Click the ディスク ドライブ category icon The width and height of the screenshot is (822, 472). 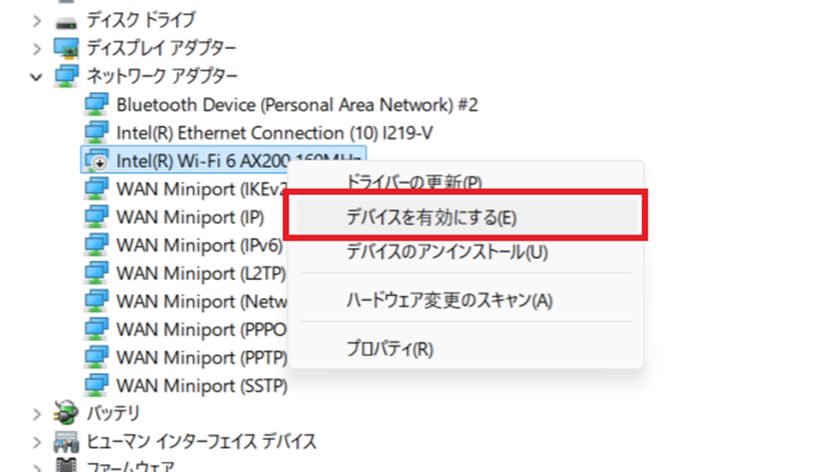coord(67,20)
